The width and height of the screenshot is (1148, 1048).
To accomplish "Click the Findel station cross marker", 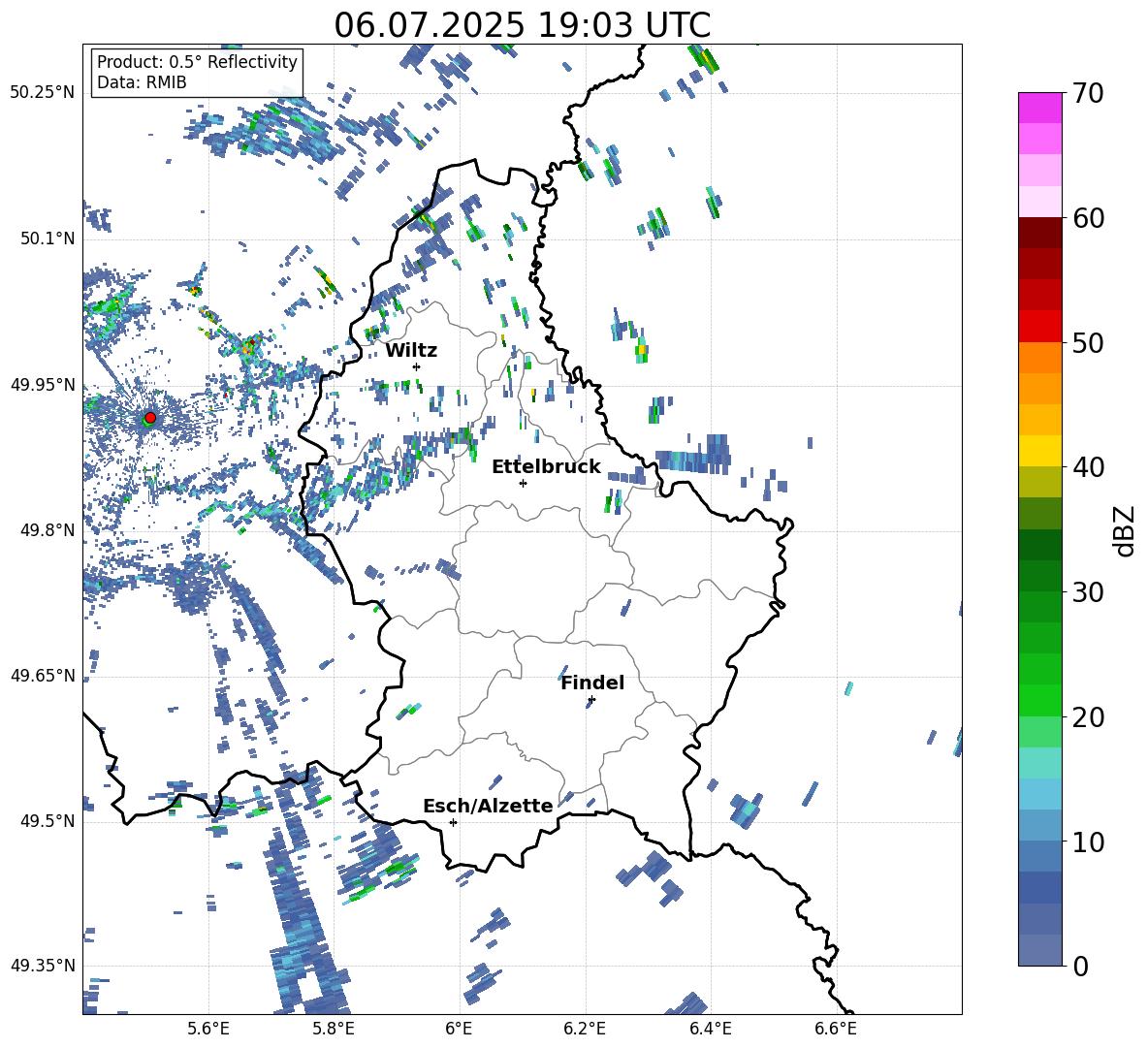I will click(591, 700).
